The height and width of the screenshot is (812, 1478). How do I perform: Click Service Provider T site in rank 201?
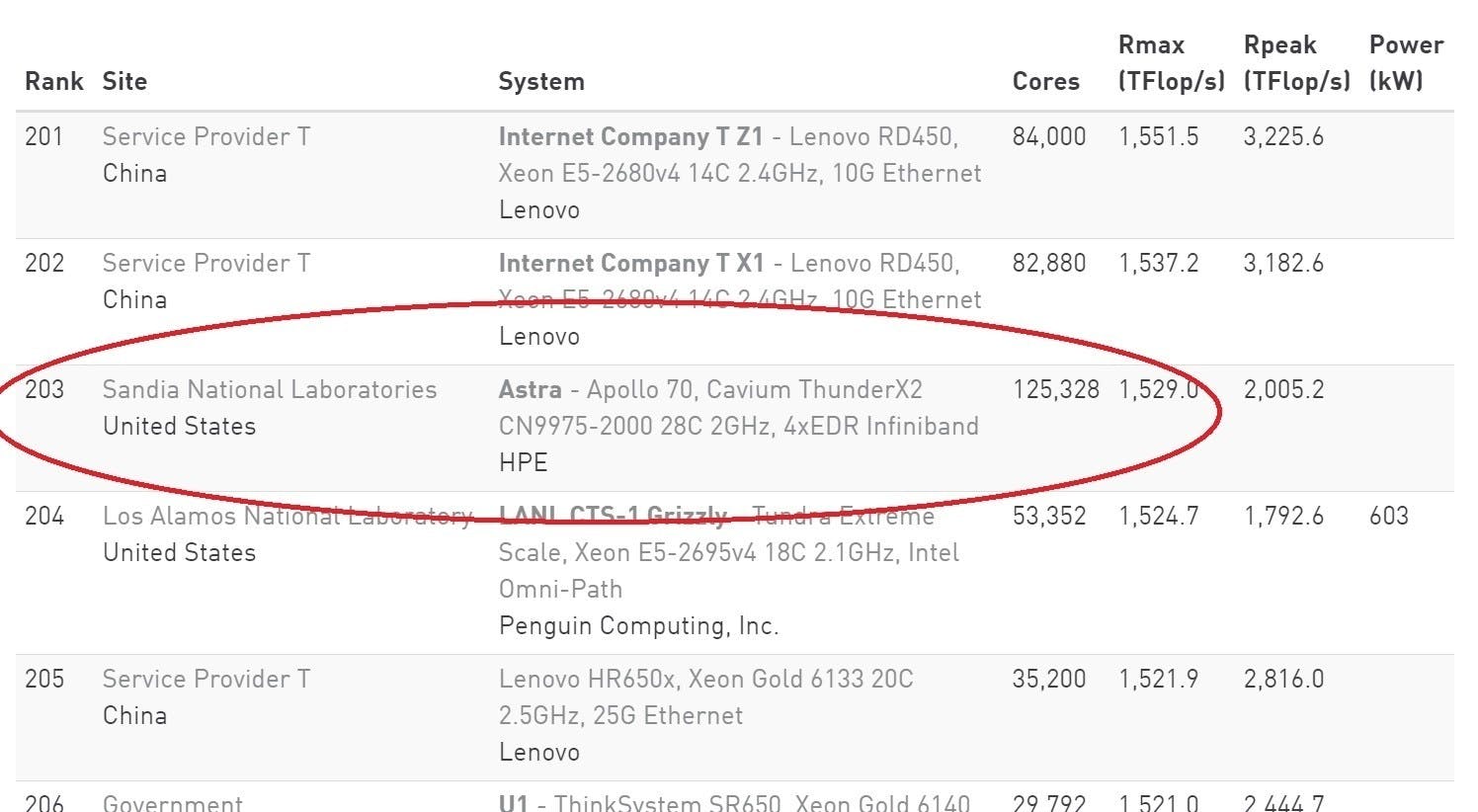coord(206,136)
